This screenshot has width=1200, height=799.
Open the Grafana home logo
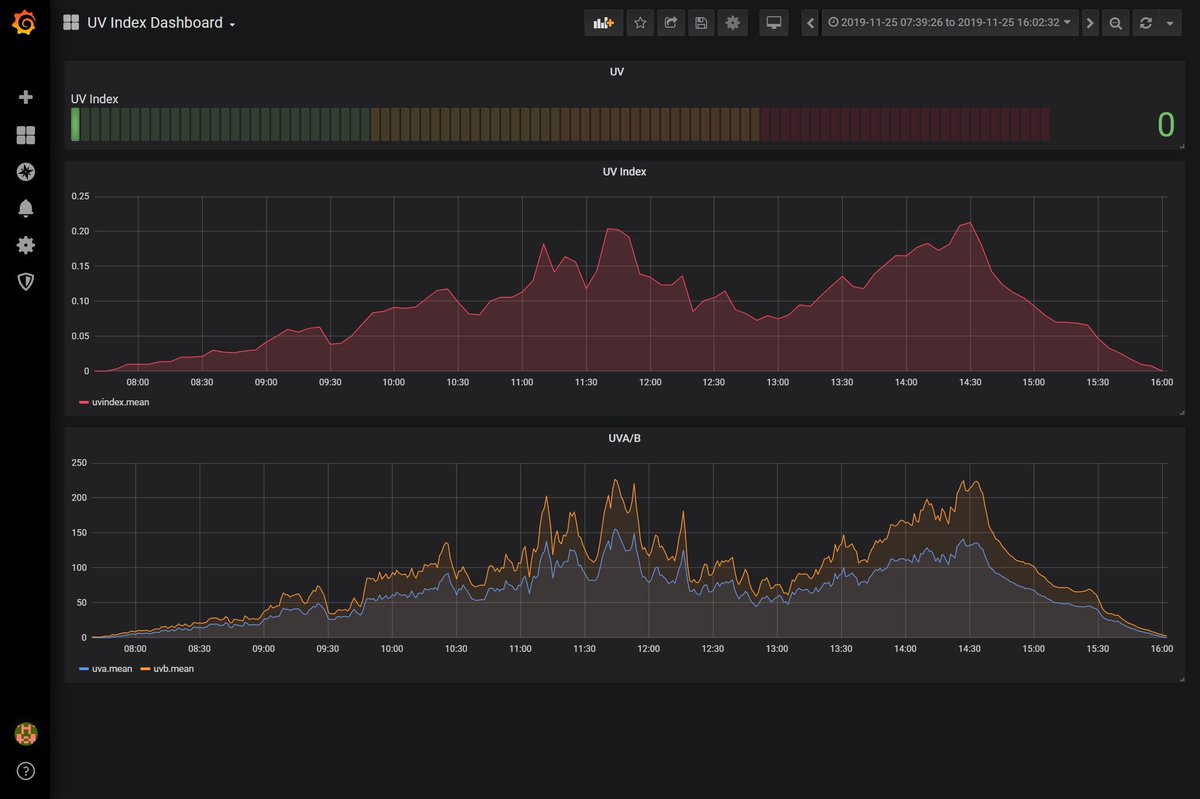coord(25,22)
